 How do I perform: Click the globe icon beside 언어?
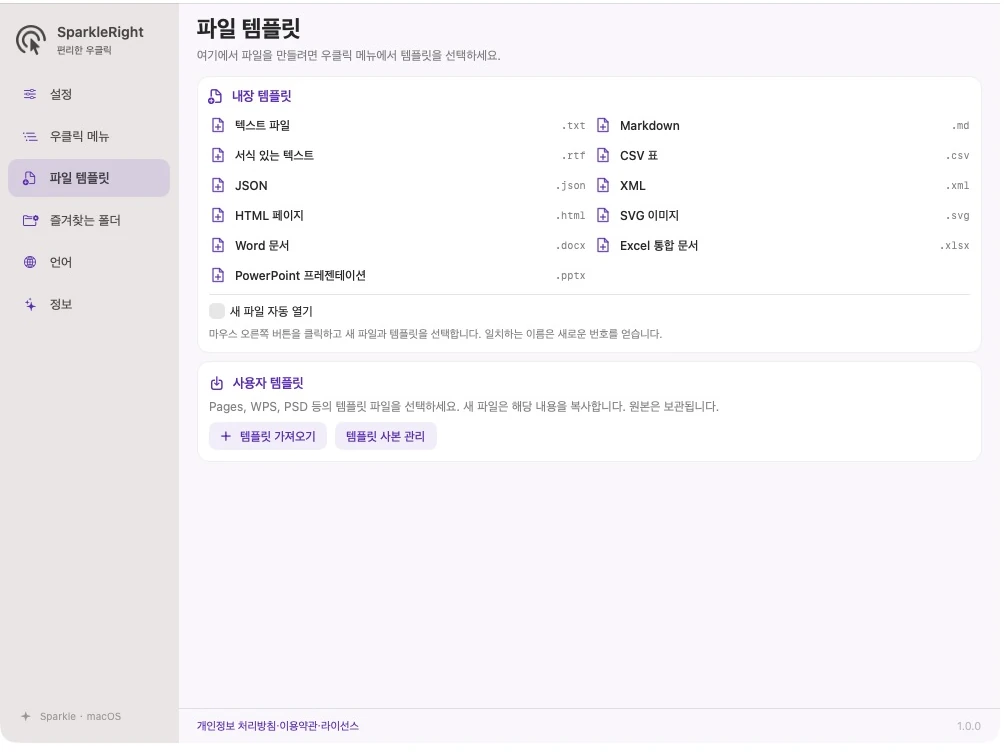click(x=30, y=262)
